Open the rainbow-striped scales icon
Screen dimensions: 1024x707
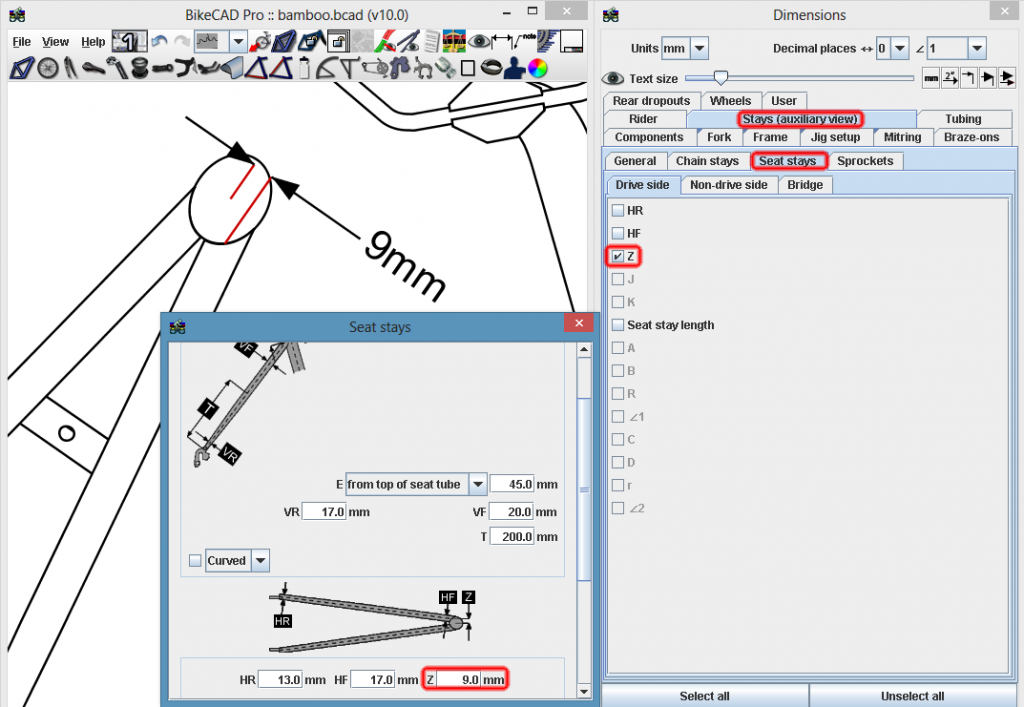pyautogui.click(x=455, y=42)
